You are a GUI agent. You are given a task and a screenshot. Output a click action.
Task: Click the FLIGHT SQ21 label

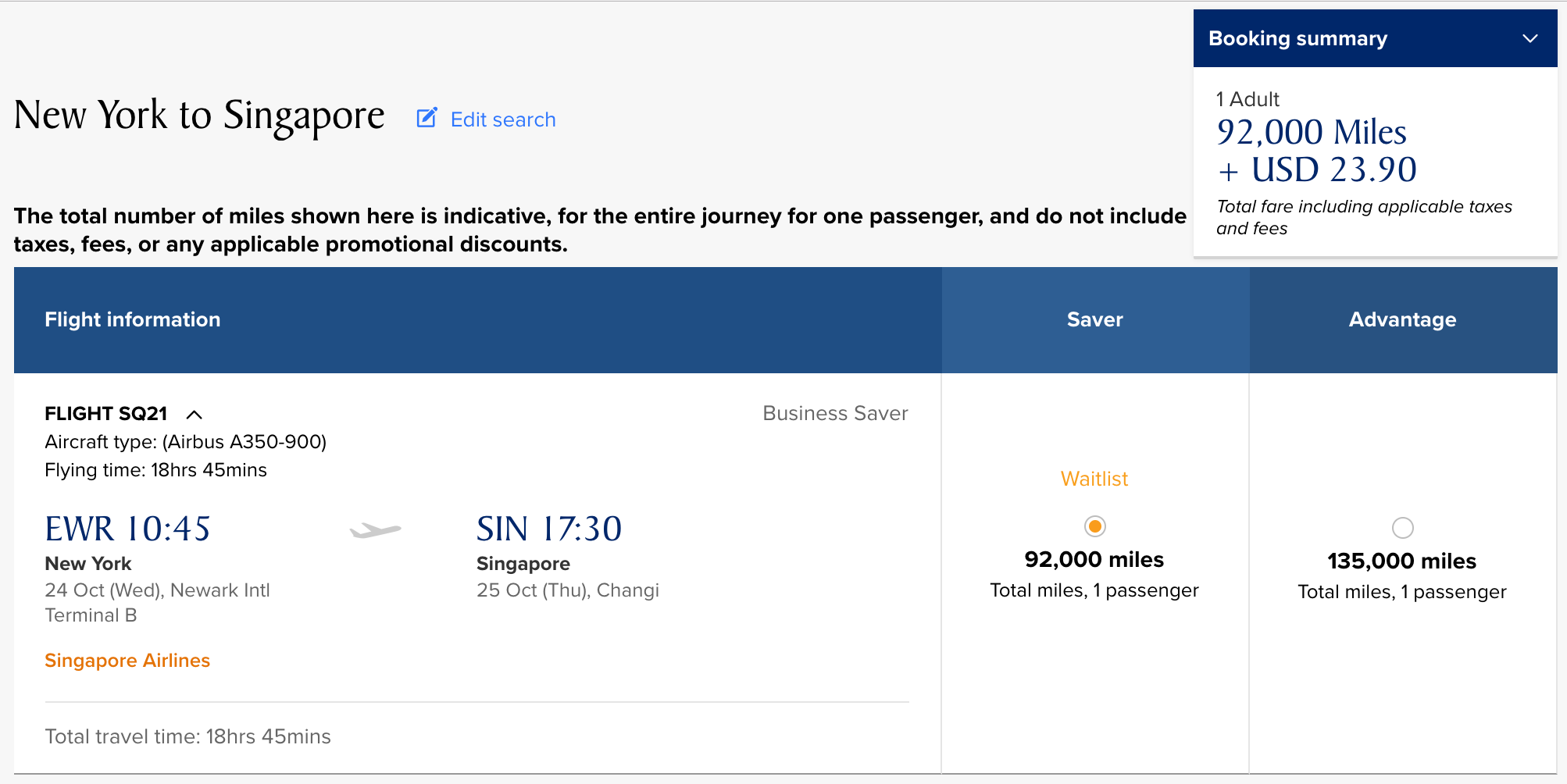pyautogui.click(x=106, y=413)
